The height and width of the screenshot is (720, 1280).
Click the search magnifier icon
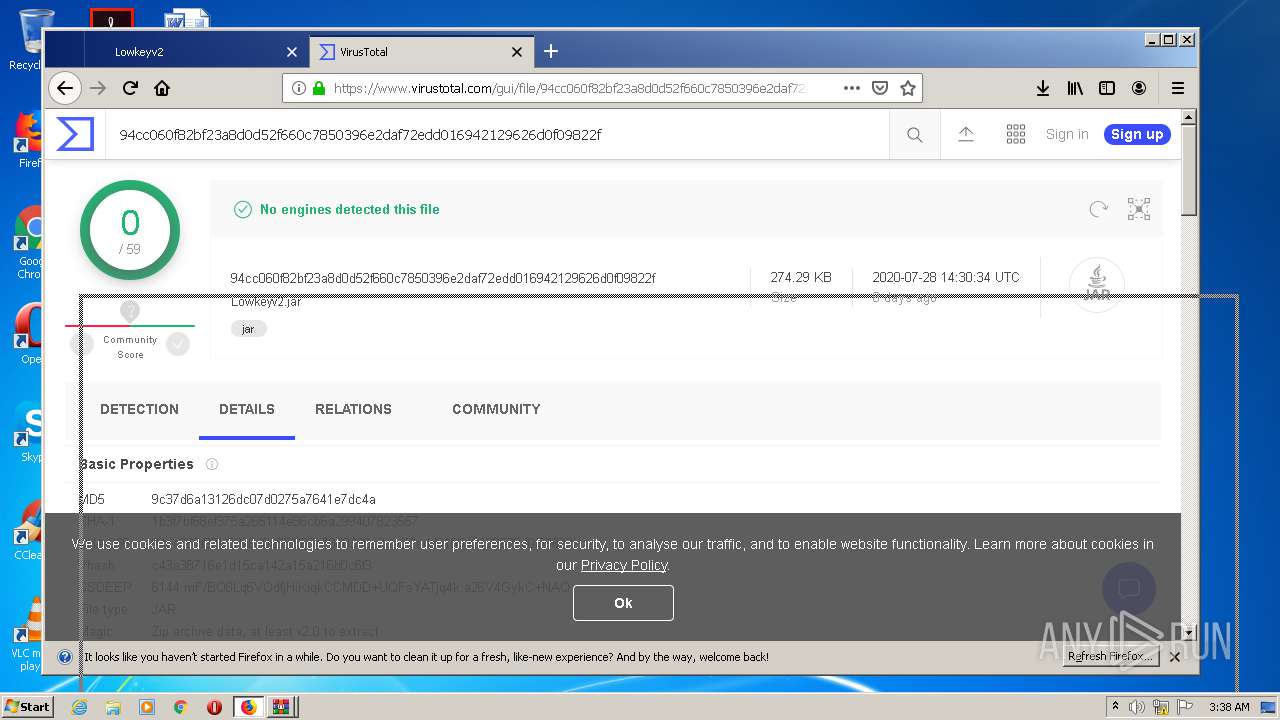point(915,135)
